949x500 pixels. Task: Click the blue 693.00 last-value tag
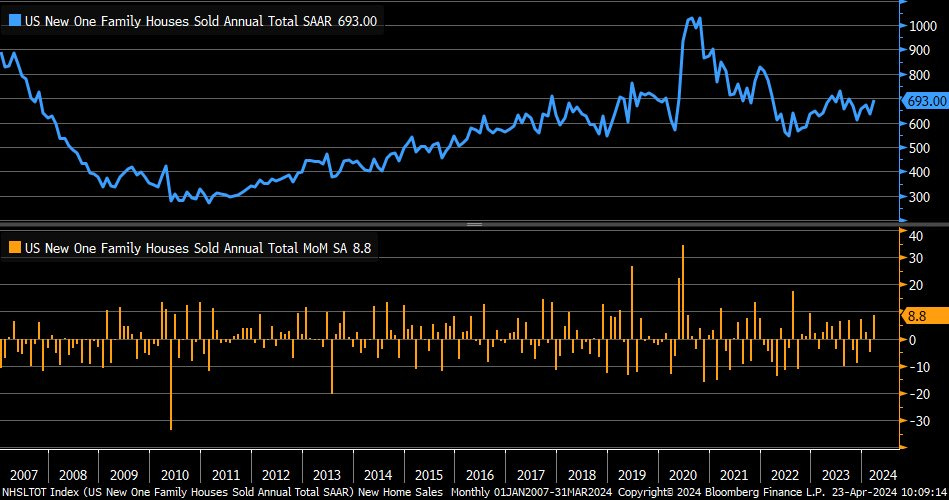[x=924, y=101]
